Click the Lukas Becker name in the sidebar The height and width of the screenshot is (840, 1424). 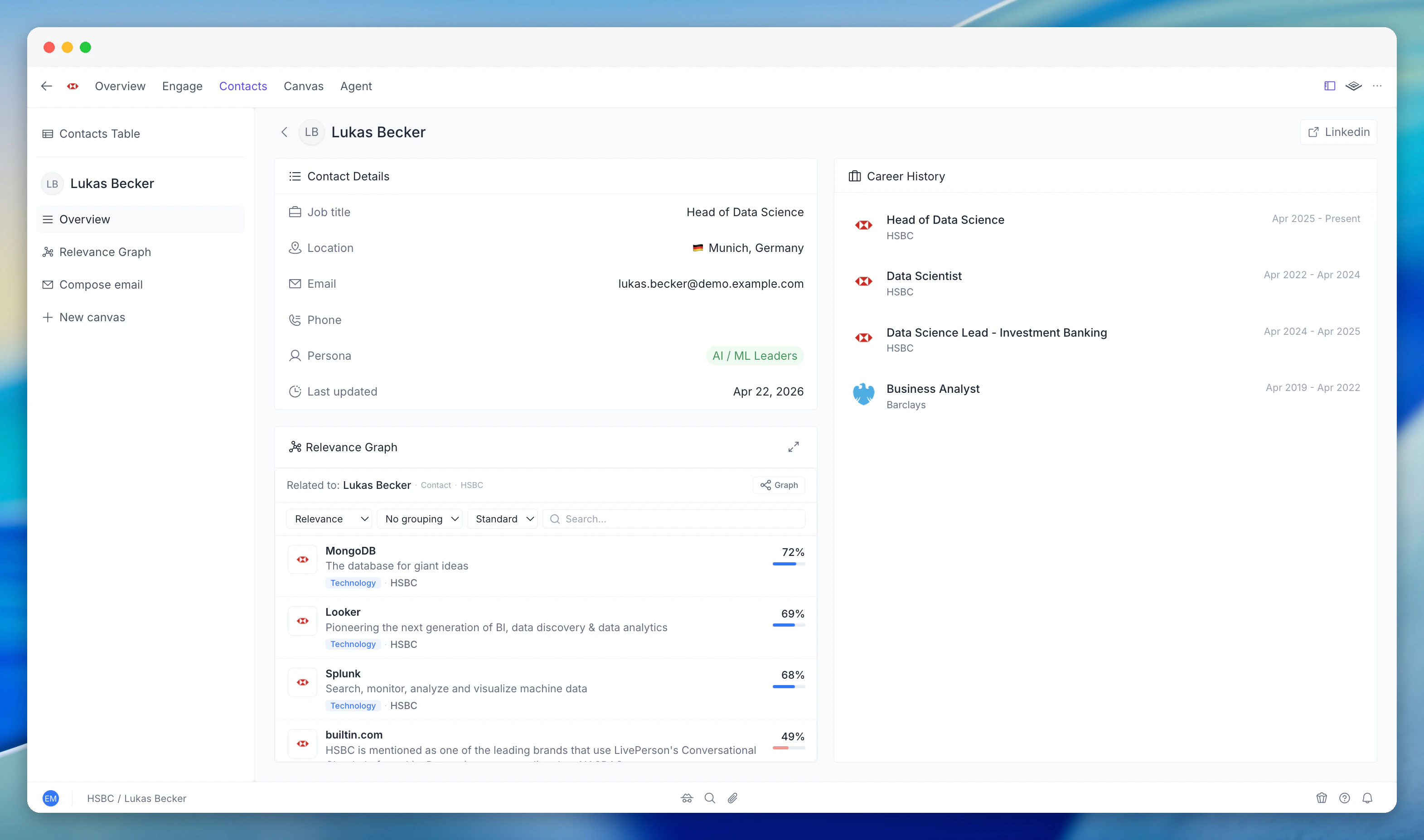click(112, 183)
